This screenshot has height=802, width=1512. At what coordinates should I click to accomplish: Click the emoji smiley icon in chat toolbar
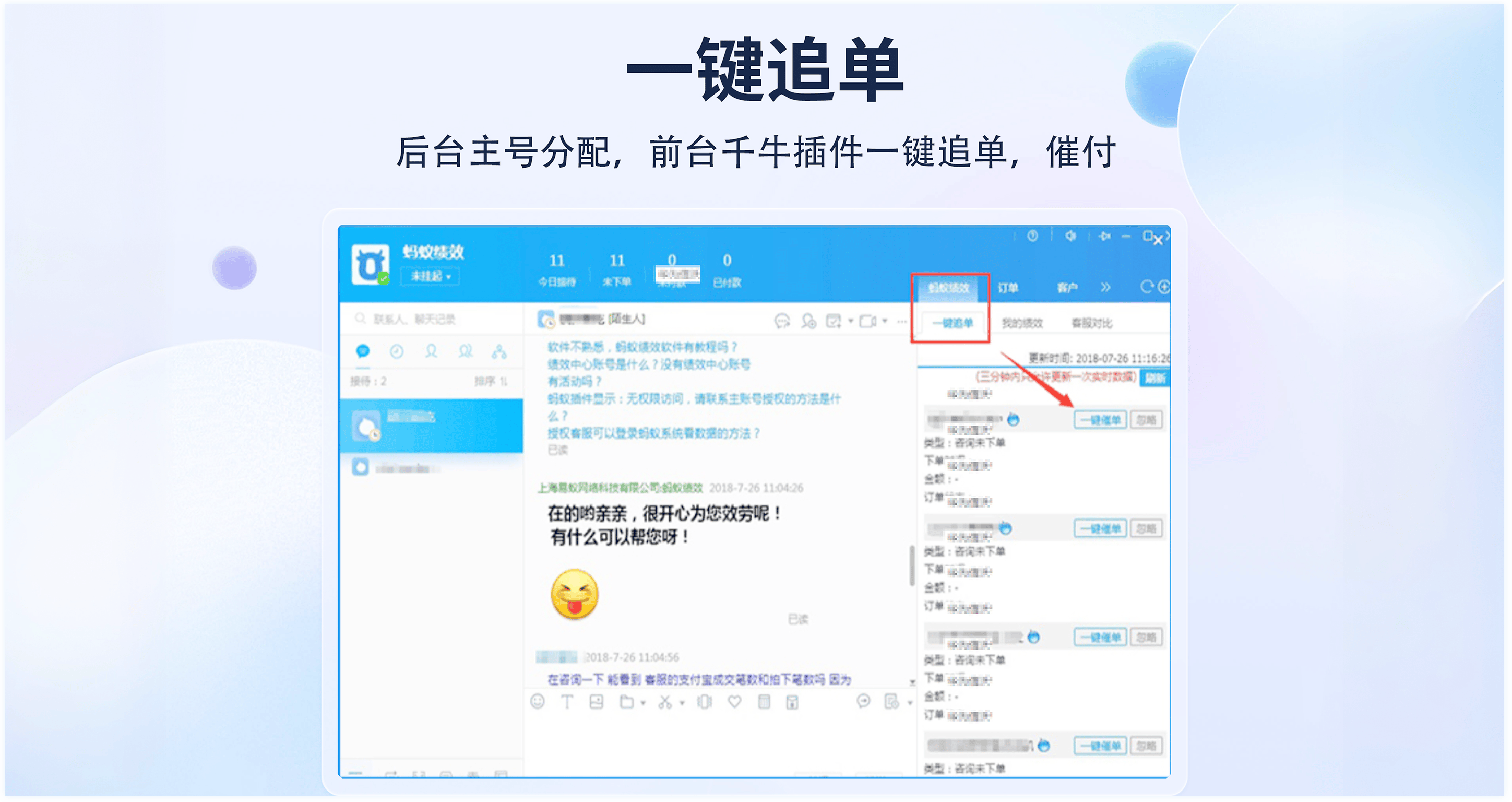point(538,701)
